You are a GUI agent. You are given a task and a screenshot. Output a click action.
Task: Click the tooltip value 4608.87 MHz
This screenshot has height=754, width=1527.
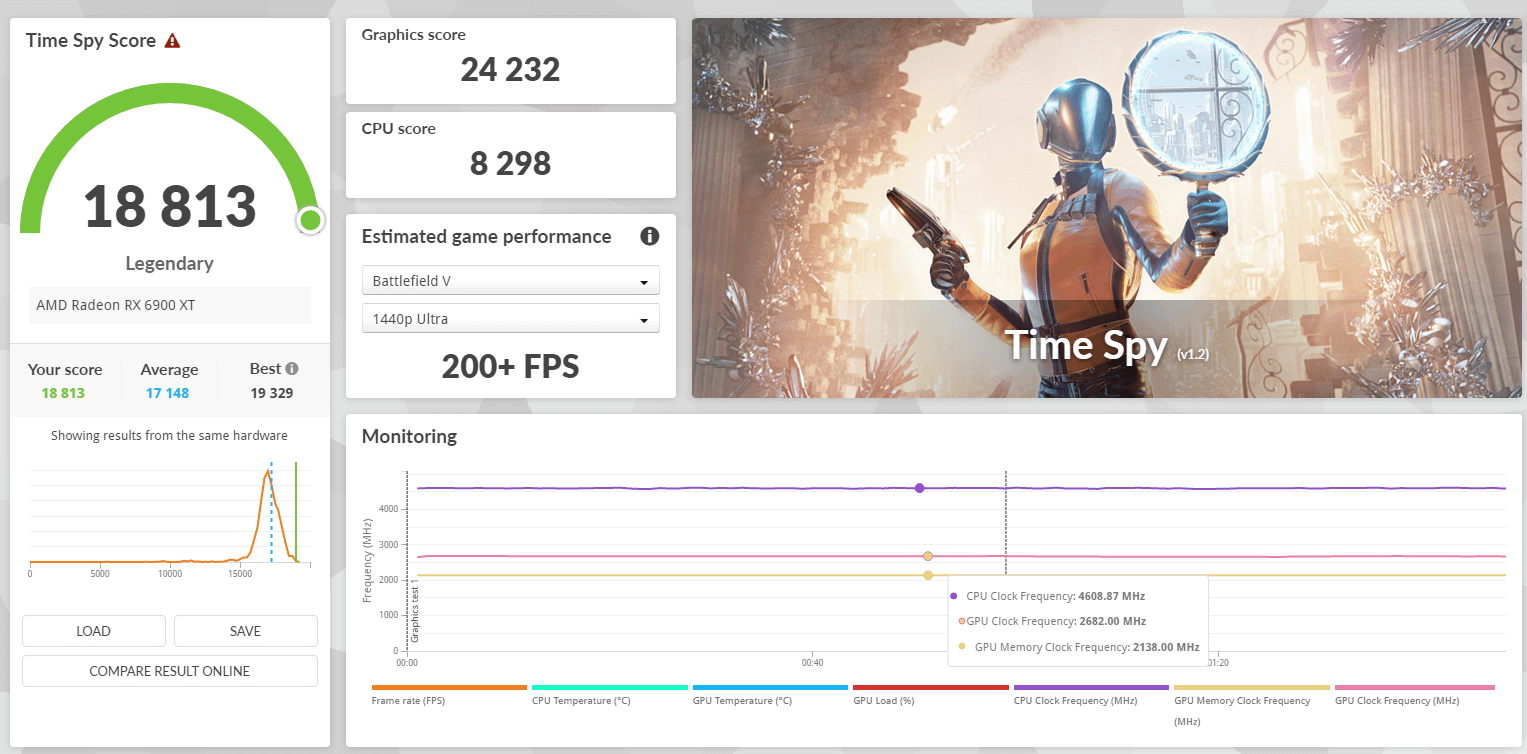[1111, 596]
